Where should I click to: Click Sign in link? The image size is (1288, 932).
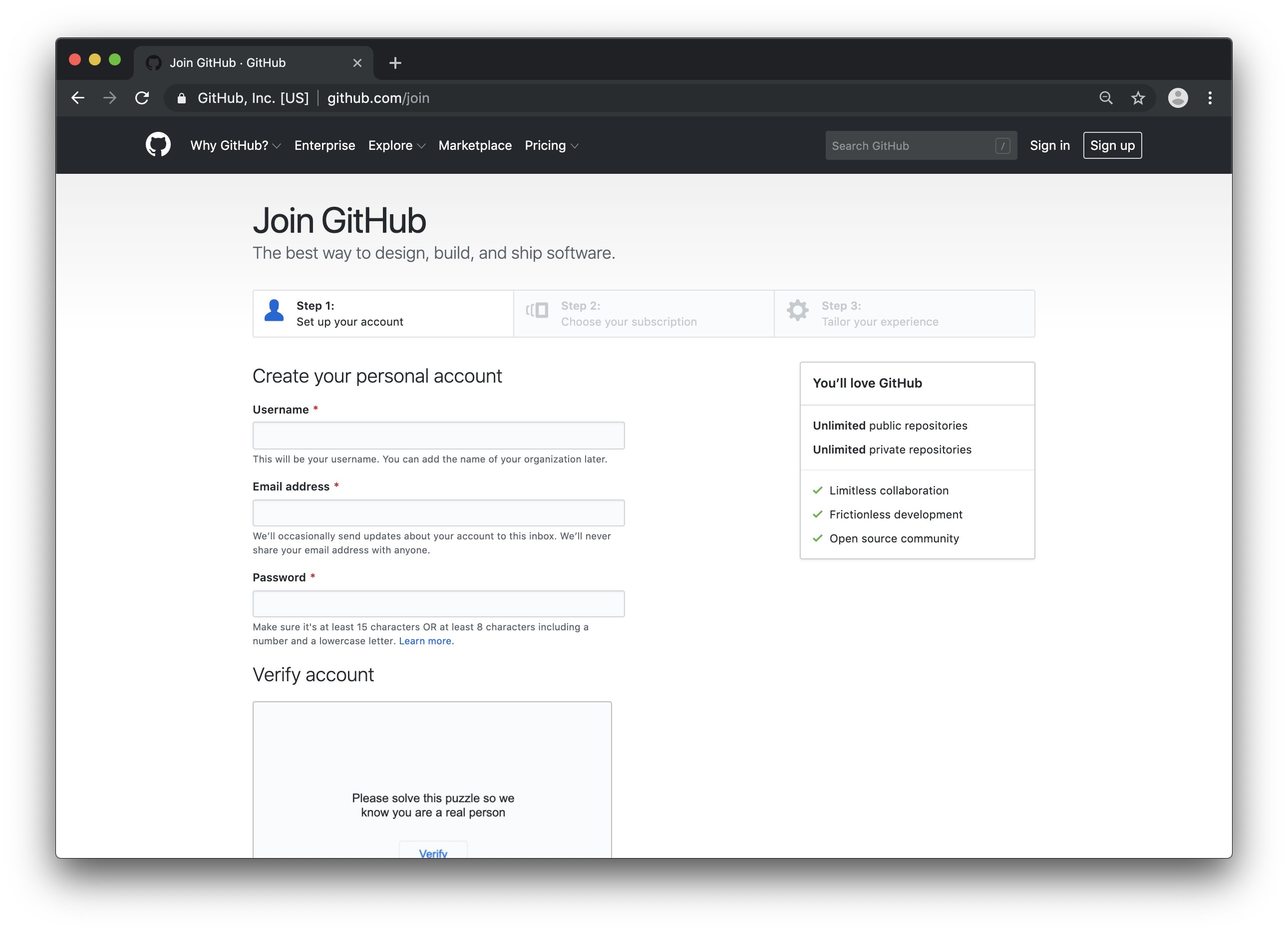(x=1049, y=145)
